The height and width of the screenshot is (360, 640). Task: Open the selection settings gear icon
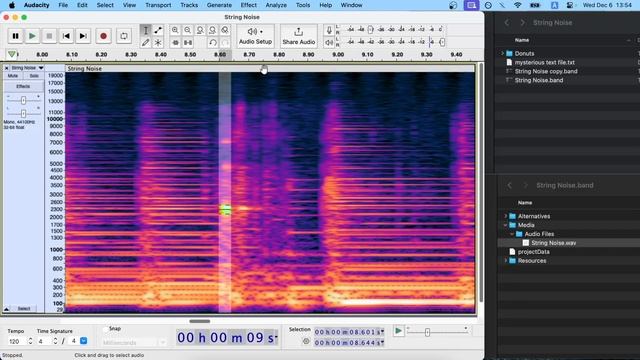click(306, 341)
